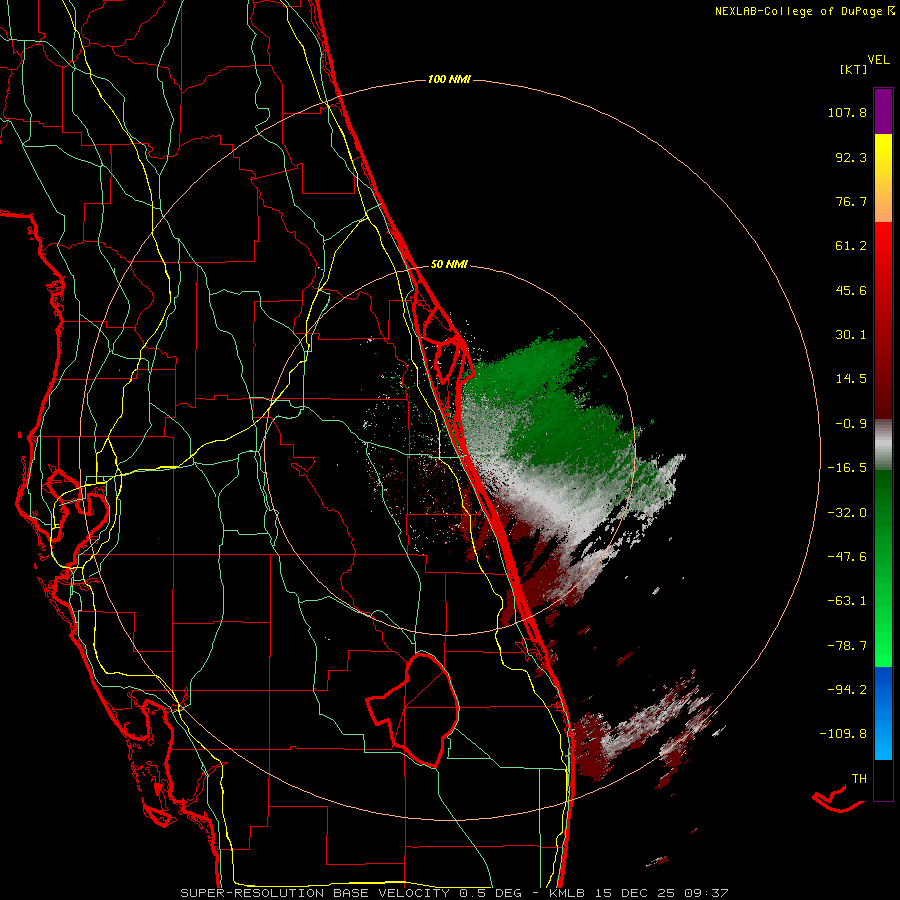Select the -16.5 velocity scale value
The width and height of the screenshot is (900, 900).
tap(847, 468)
